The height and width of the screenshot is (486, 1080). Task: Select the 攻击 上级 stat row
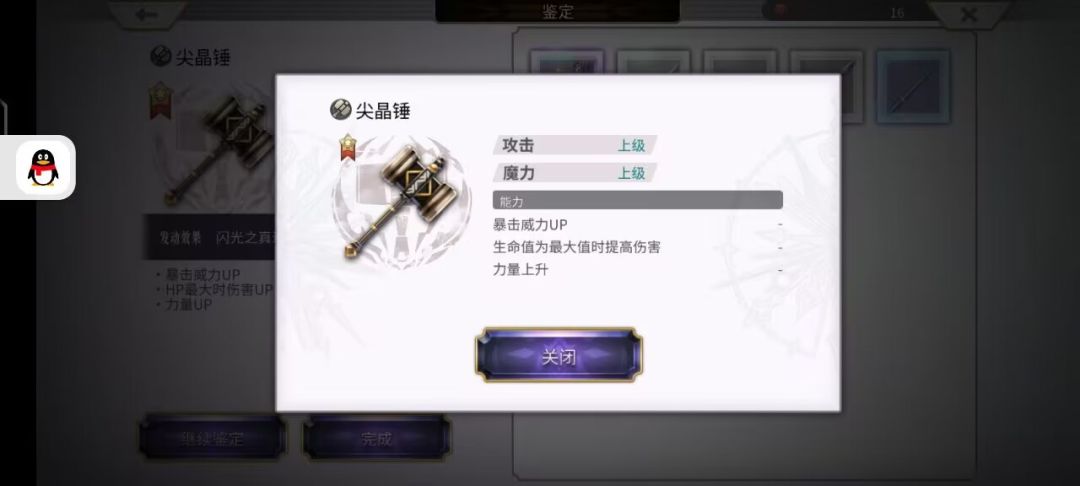click(575, 145)
